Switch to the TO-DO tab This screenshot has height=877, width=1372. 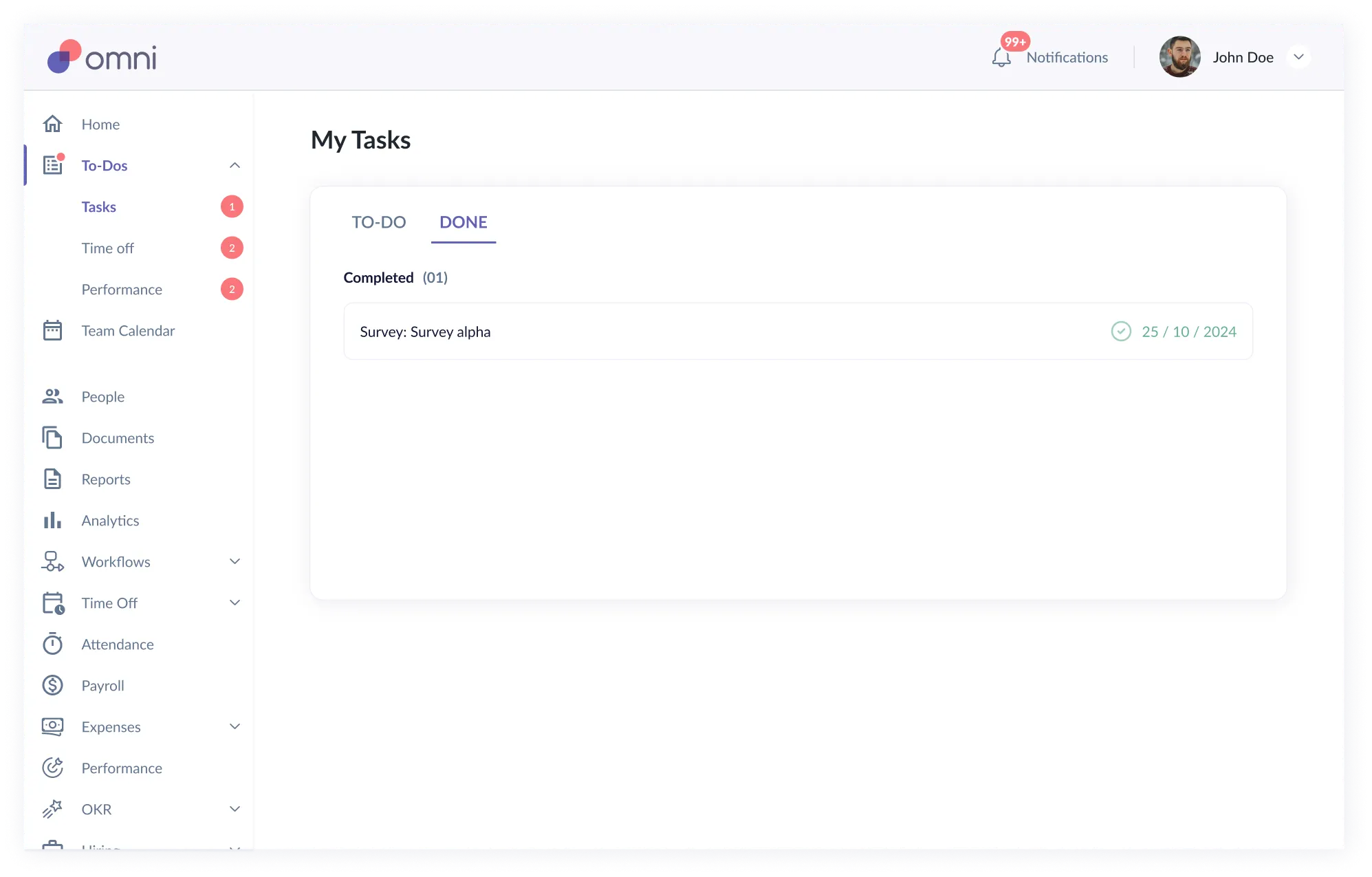click(x=378, y=222)
